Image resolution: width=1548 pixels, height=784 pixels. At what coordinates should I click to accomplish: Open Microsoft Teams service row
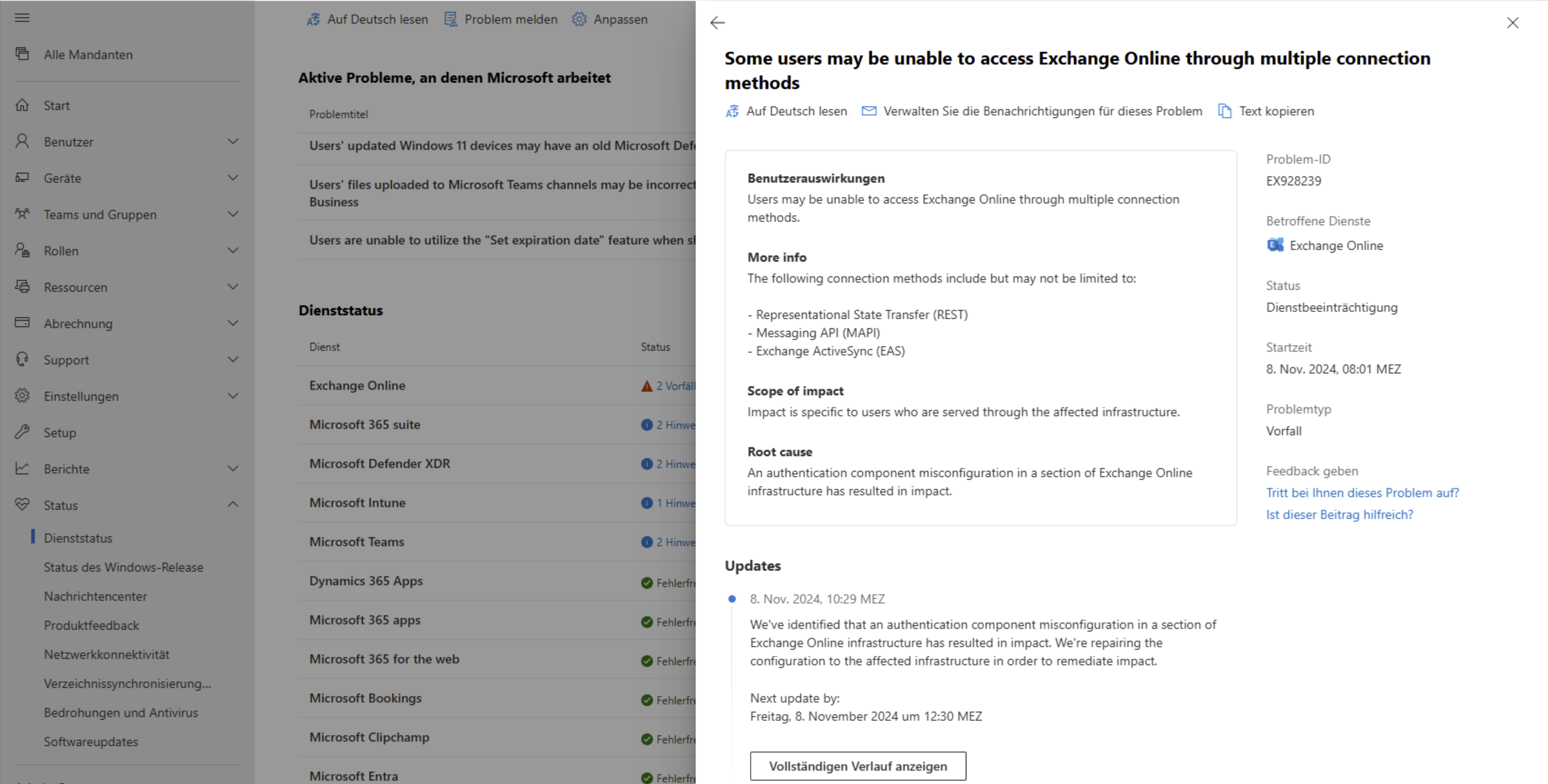[357, 542]
